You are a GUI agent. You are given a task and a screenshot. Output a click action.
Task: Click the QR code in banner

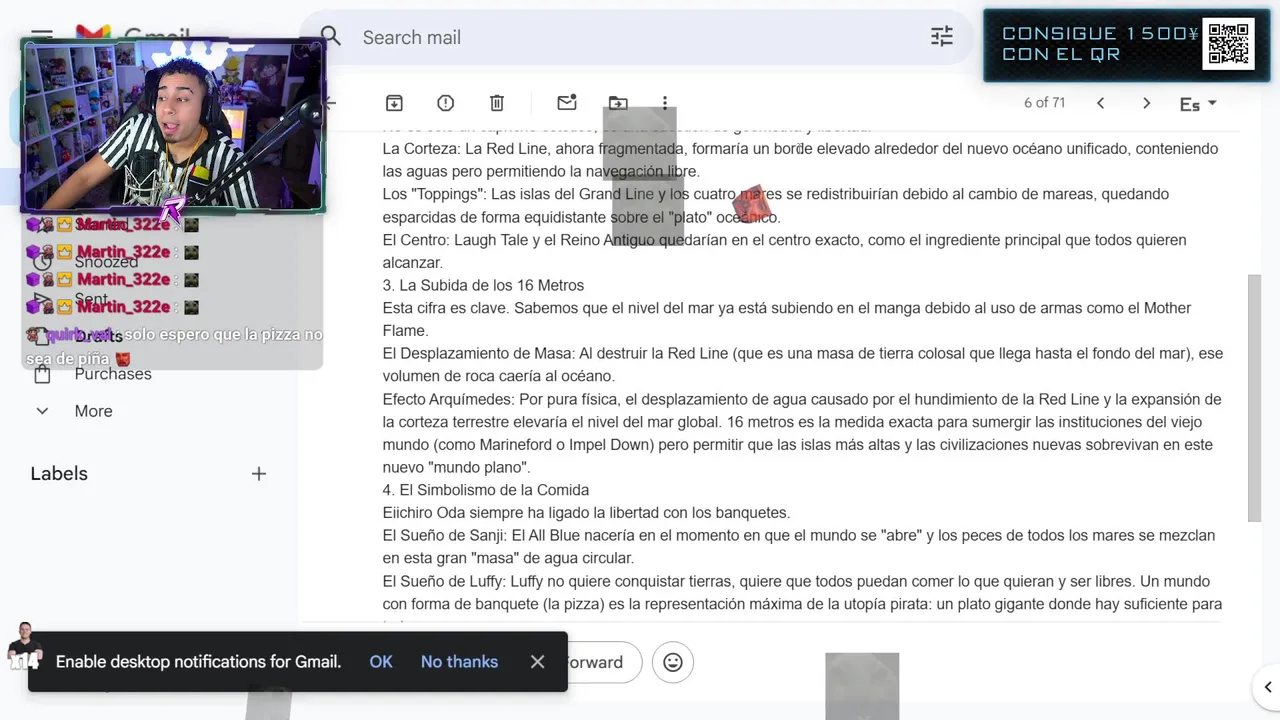pyautogui.click(x=1228, y=44)
